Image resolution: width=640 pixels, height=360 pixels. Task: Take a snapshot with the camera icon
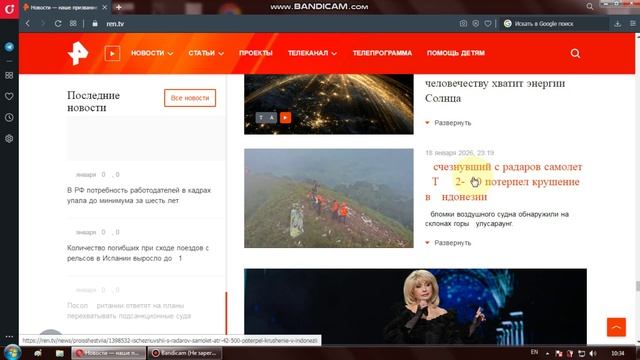click(x=463, y=24)
